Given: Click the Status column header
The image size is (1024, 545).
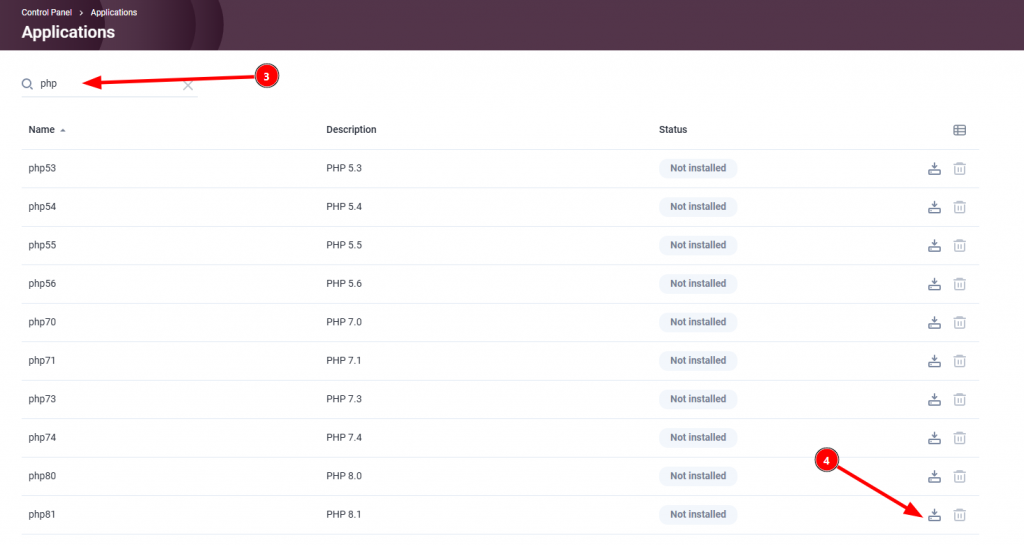Looking at the screenshot, I should click(x=673, y=130).
